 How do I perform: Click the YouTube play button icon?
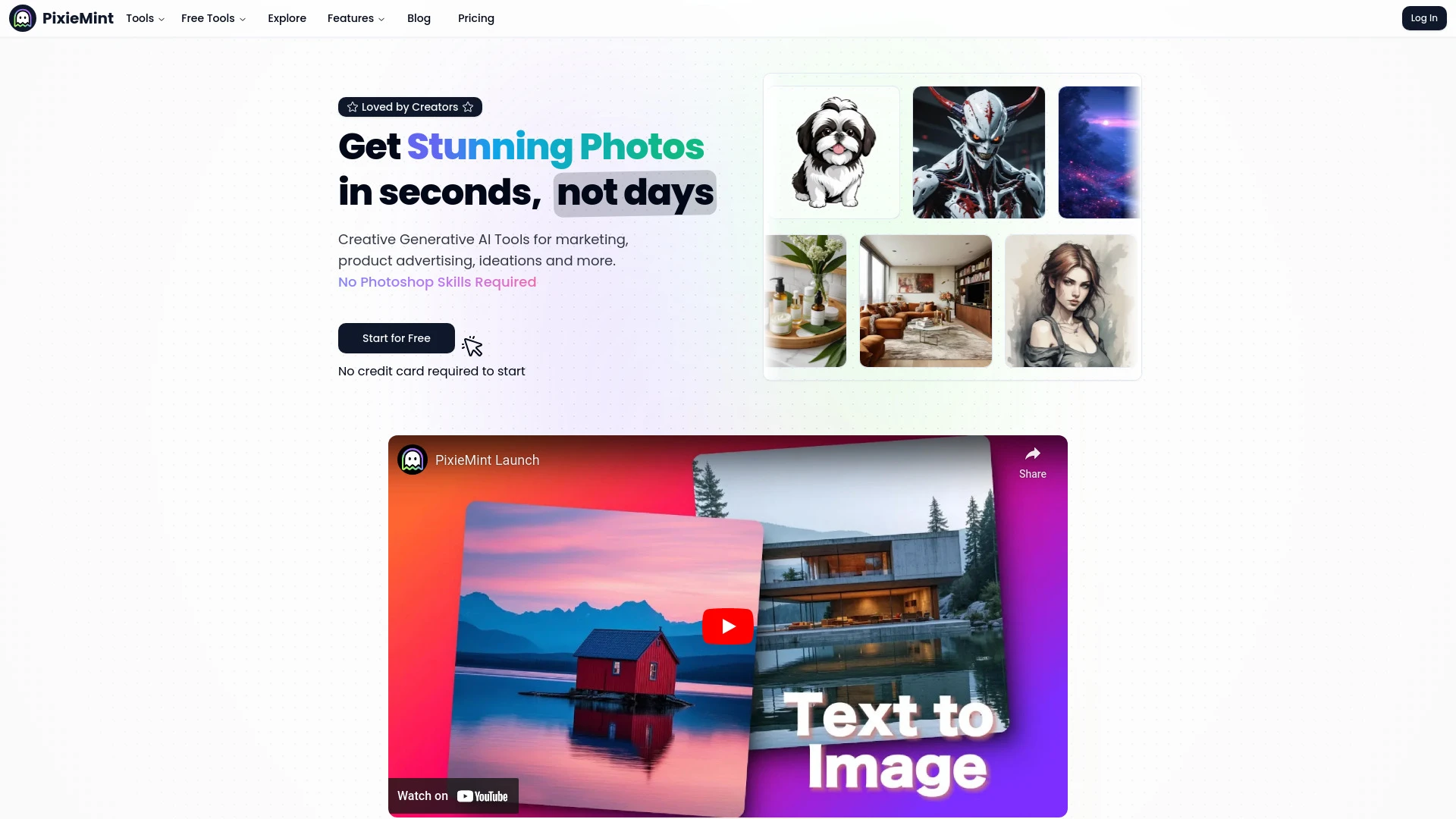[x=728, y=626]
